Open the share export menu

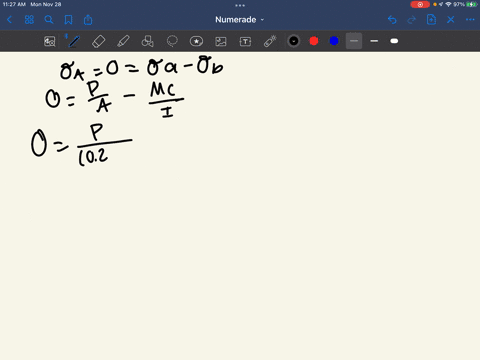pos(88,20)
